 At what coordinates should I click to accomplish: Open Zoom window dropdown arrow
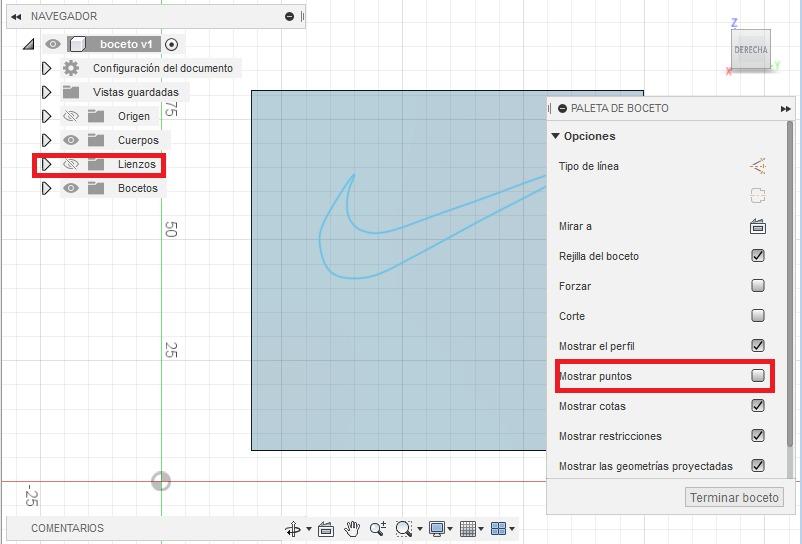(x=419, y=529)
